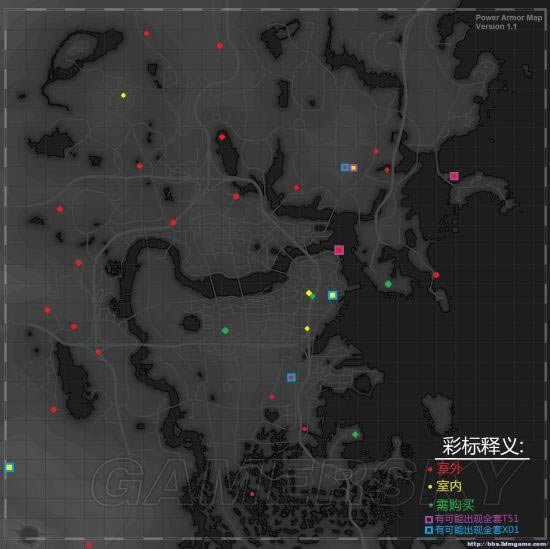Click the red legend label 室外
Viewport: 550px width, 549px height.
[x=449, y=468]
